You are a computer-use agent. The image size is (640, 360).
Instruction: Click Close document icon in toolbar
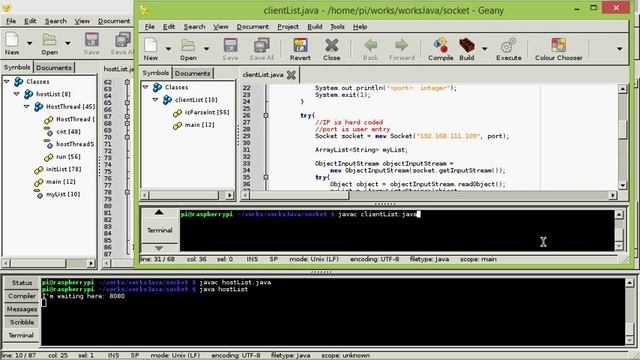tap(331, 45)
